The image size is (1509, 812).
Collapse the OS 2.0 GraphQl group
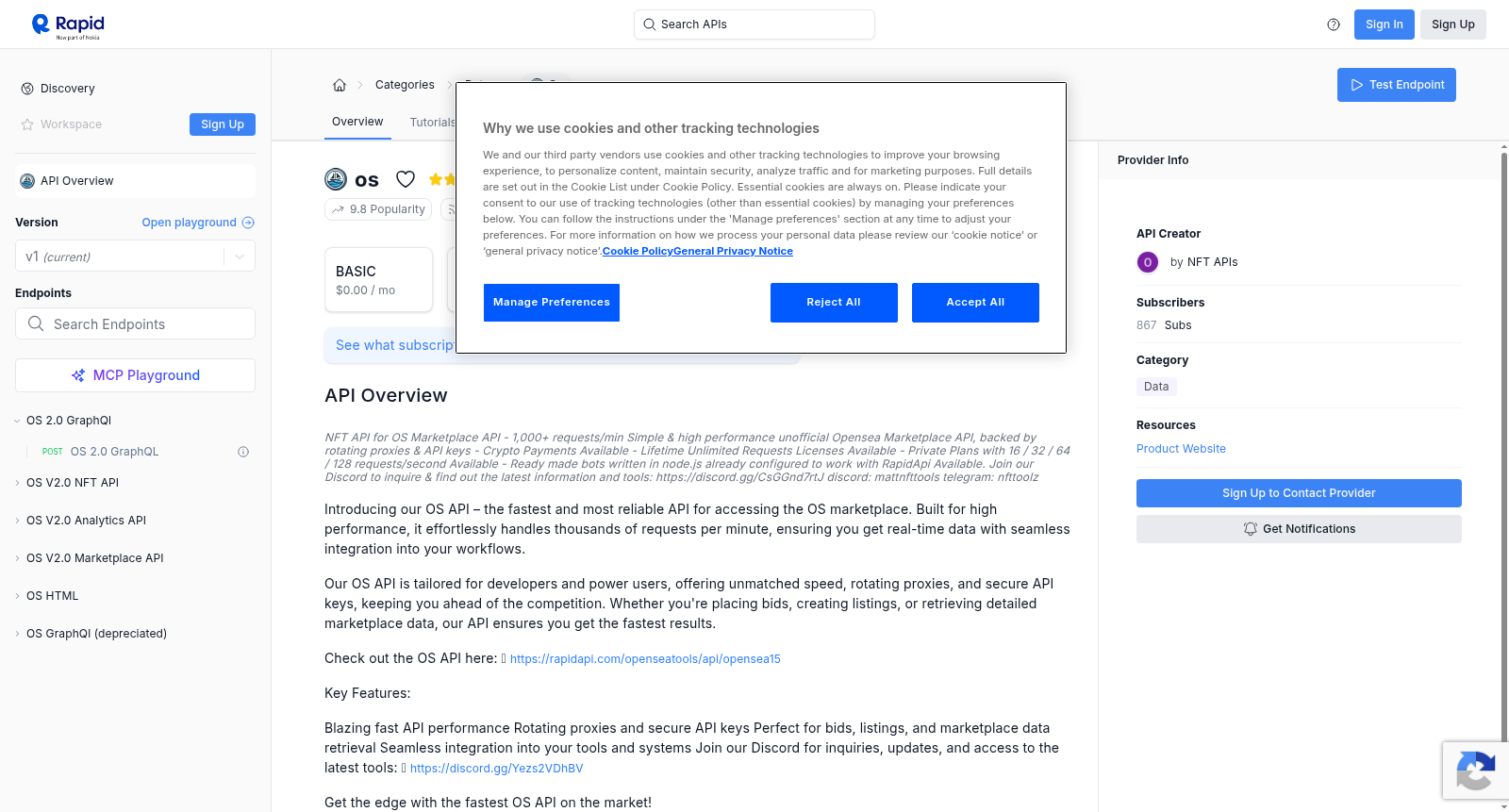tap(17, 421)
